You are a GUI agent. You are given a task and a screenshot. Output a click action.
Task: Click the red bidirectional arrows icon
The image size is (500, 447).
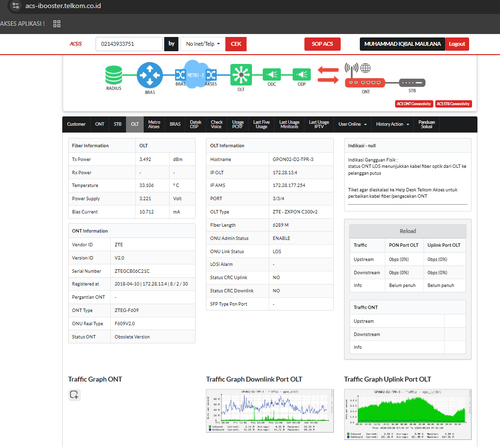click(x=328, y=75)
